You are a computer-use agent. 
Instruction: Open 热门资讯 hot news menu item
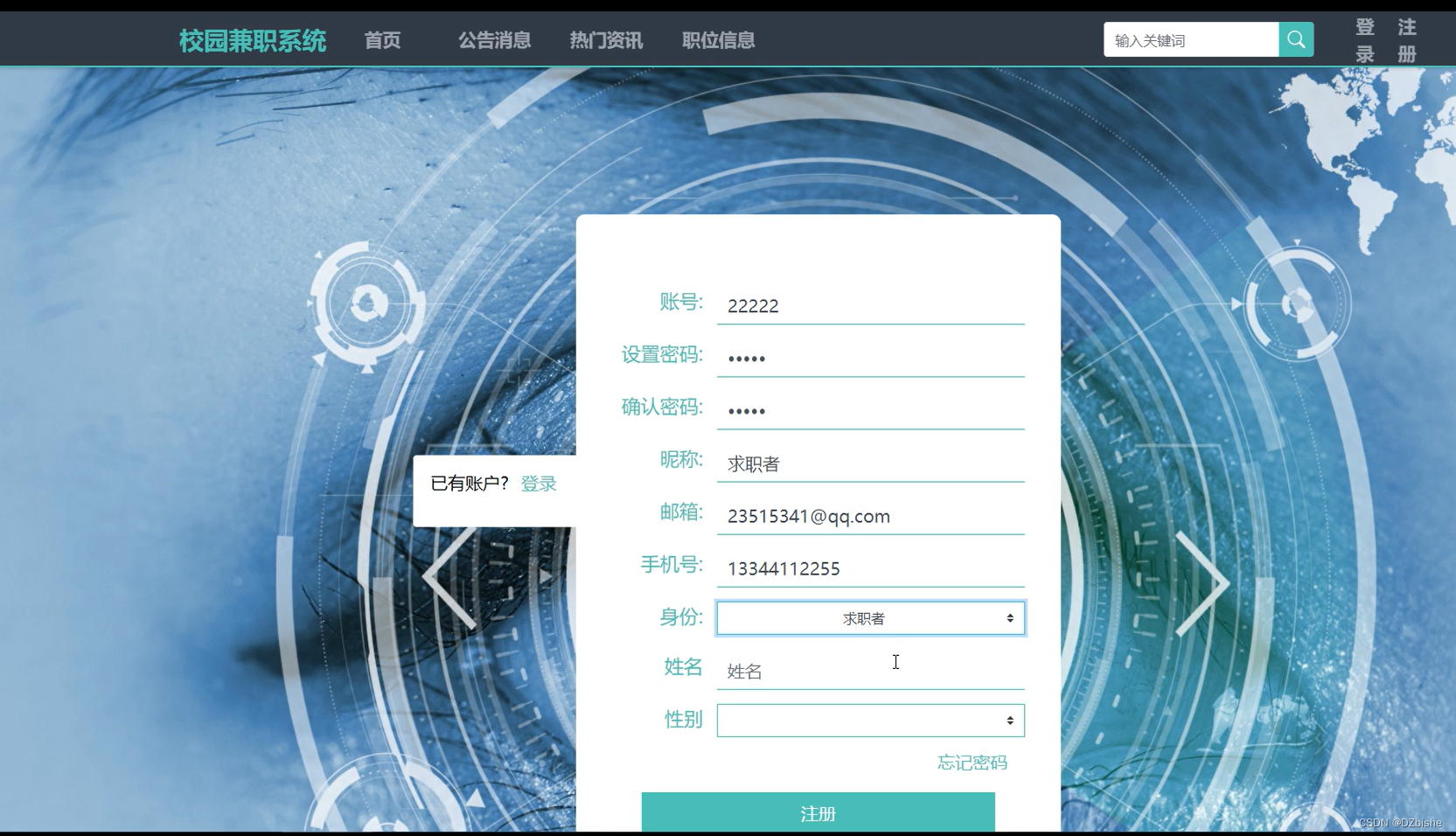coord(606,40)
